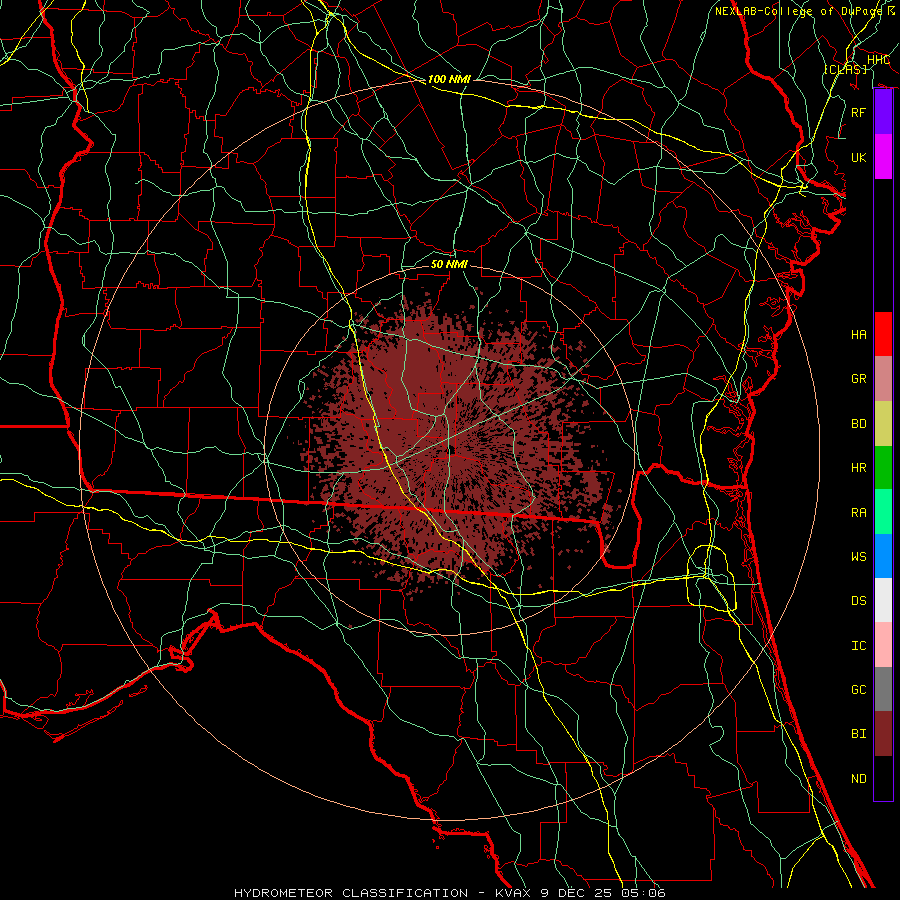The image size is (900, 900).
Task: Click the BI legend label
Action: (859, 734)
